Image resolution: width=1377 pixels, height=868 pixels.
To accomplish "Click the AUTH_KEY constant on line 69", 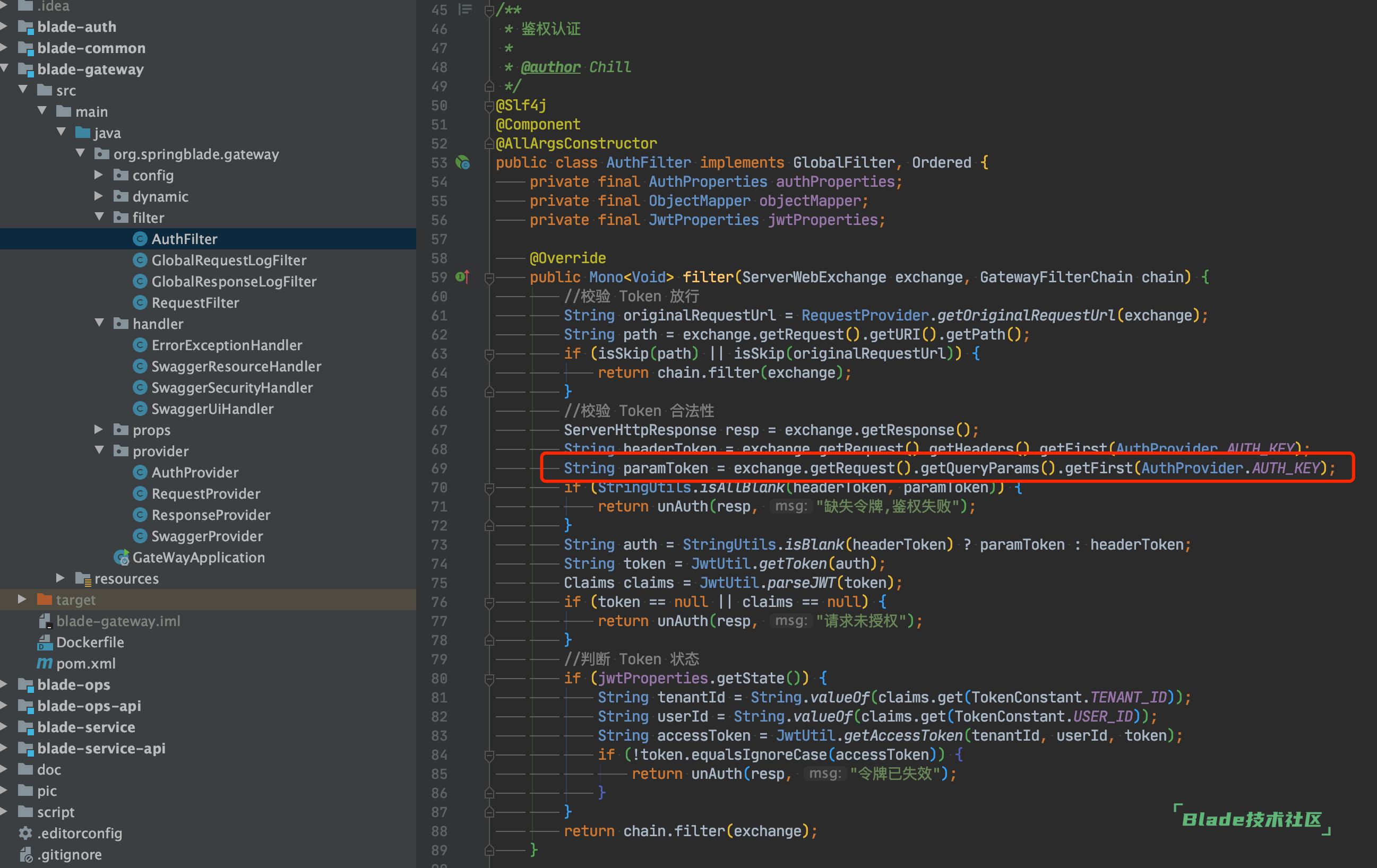I will (1286, 468).
